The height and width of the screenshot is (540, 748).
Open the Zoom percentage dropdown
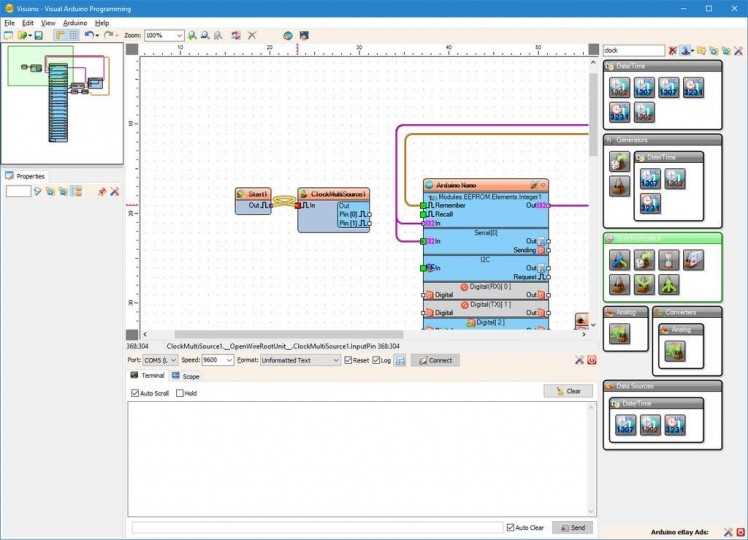pos(180,35)
